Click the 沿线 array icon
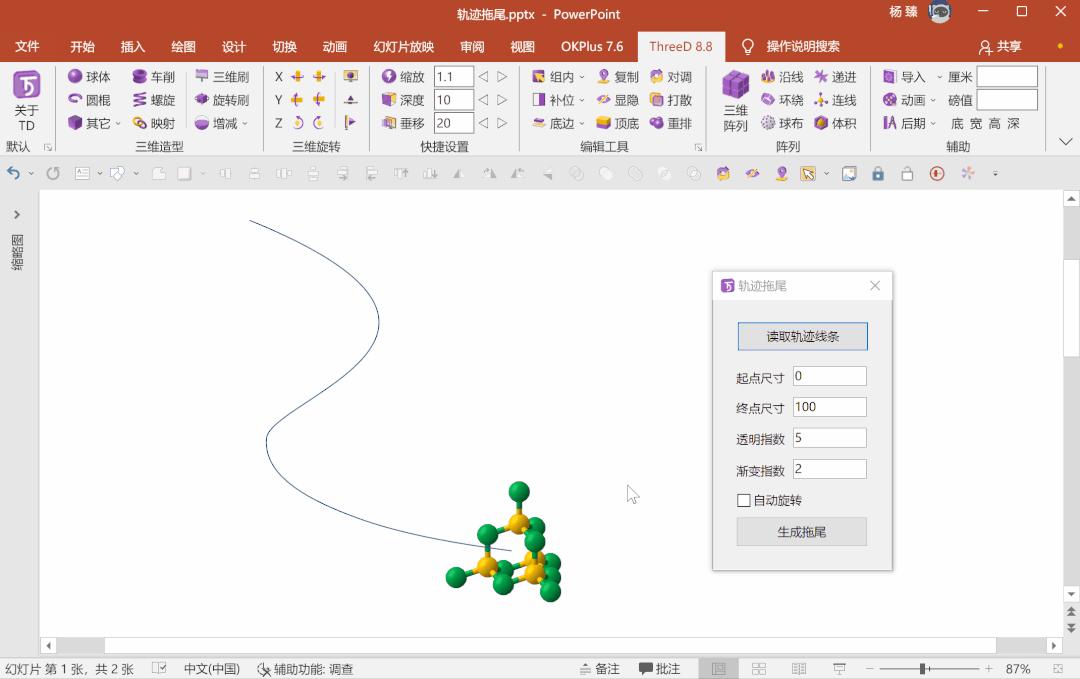1080x679 pixels. click(781, 76)
